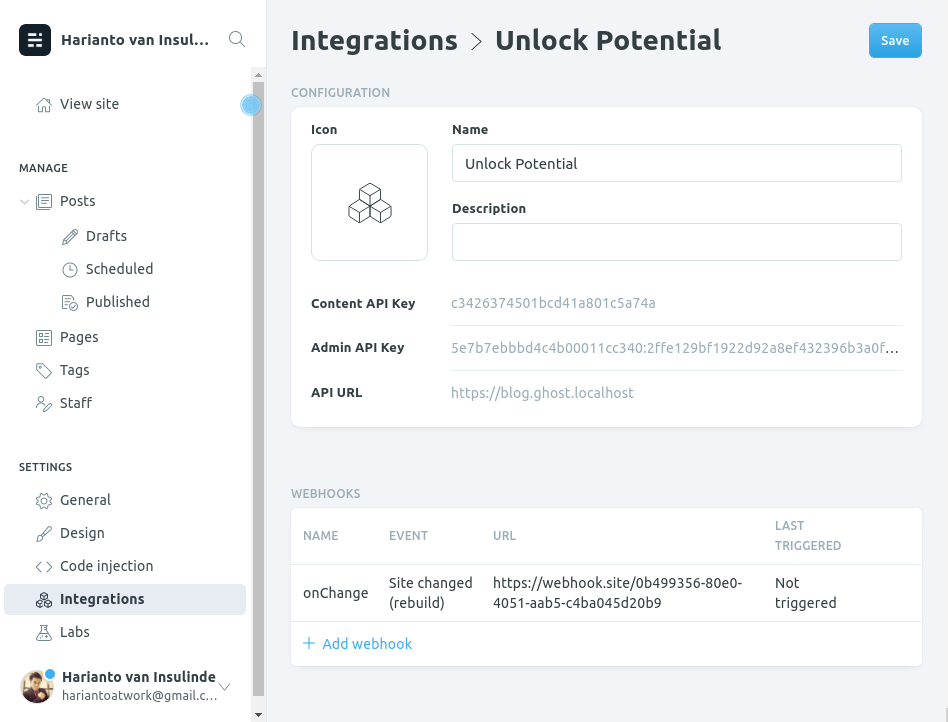Click the Ghost site logo icon

coord(35,40)
